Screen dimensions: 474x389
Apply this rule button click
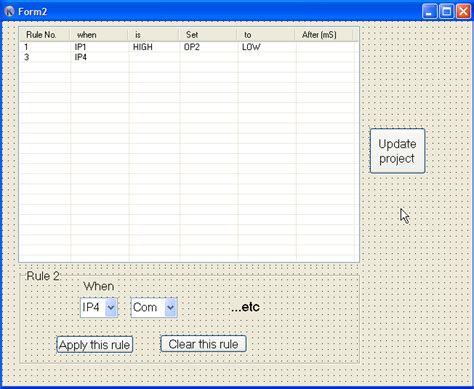pyautogui.click(x=95, y=345)
